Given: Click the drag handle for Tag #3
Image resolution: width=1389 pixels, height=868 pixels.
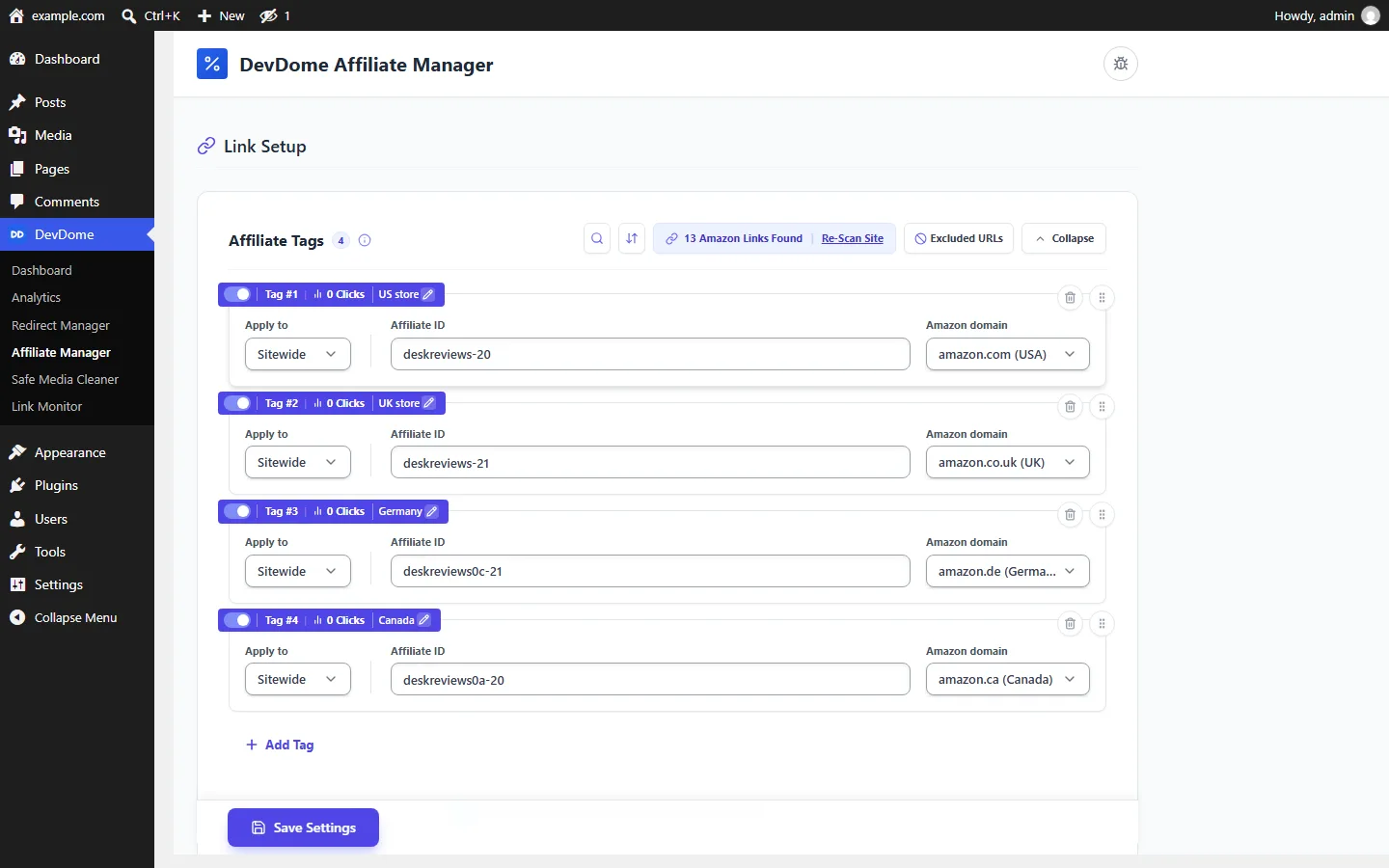Looking at the screenshot, I should point(1102,515).
